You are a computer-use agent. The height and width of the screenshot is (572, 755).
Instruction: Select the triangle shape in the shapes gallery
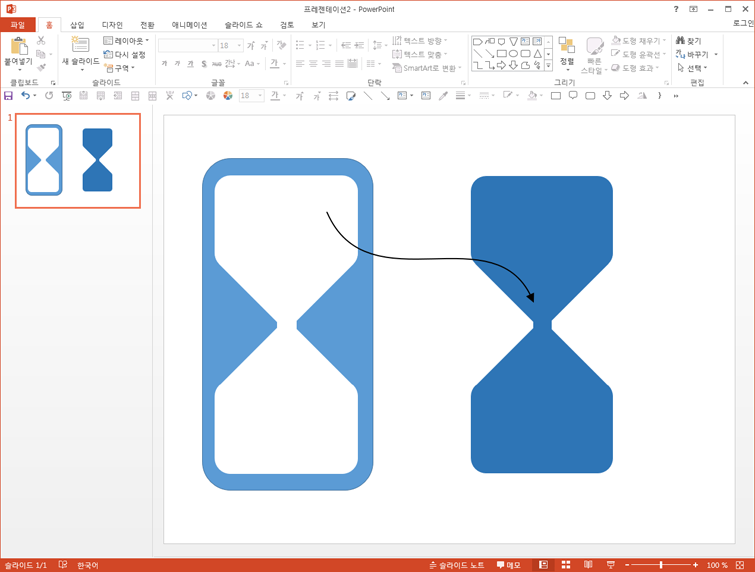click(537, 53)
